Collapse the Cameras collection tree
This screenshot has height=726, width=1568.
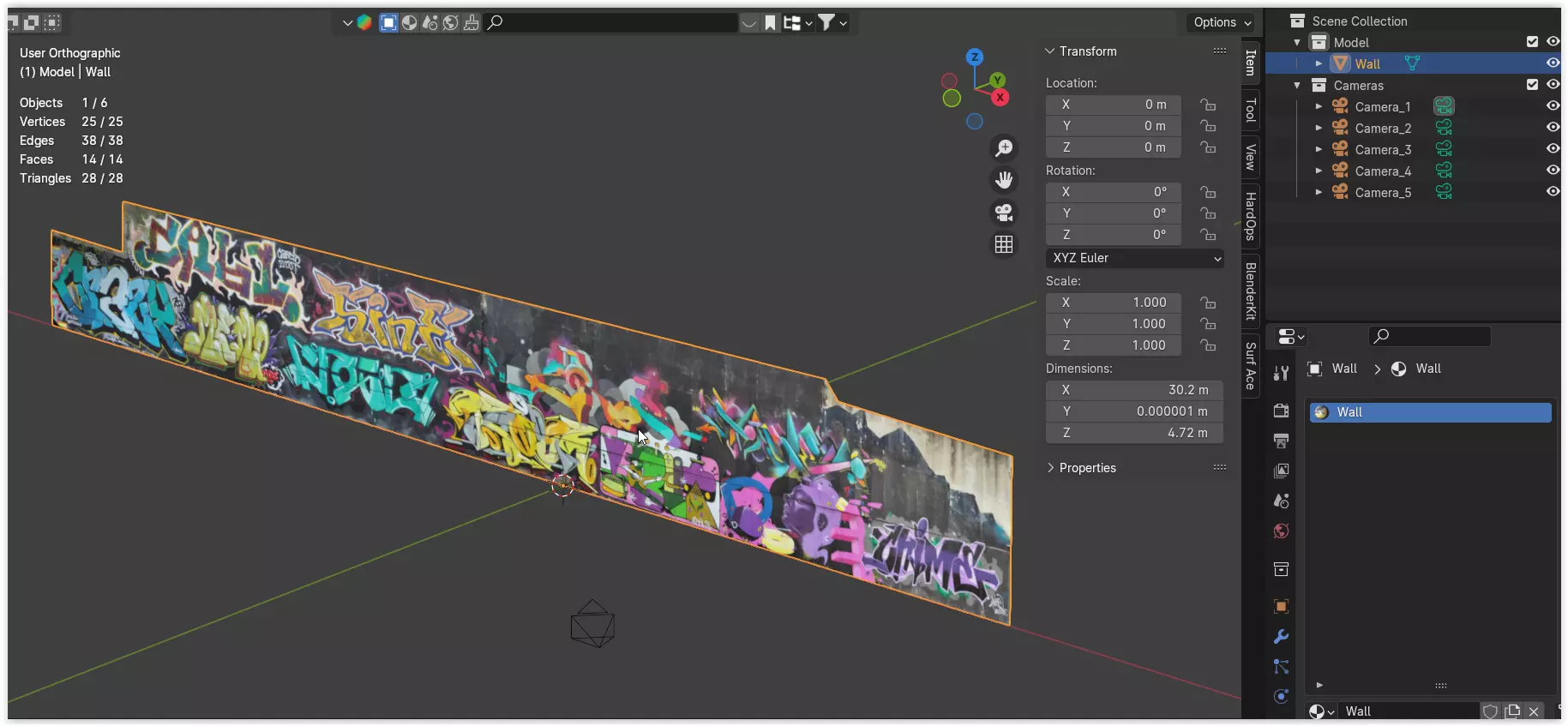pos(1297,85)
